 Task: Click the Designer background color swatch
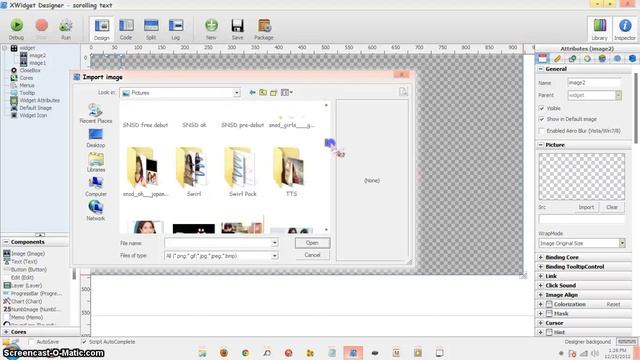pos(627,342)
